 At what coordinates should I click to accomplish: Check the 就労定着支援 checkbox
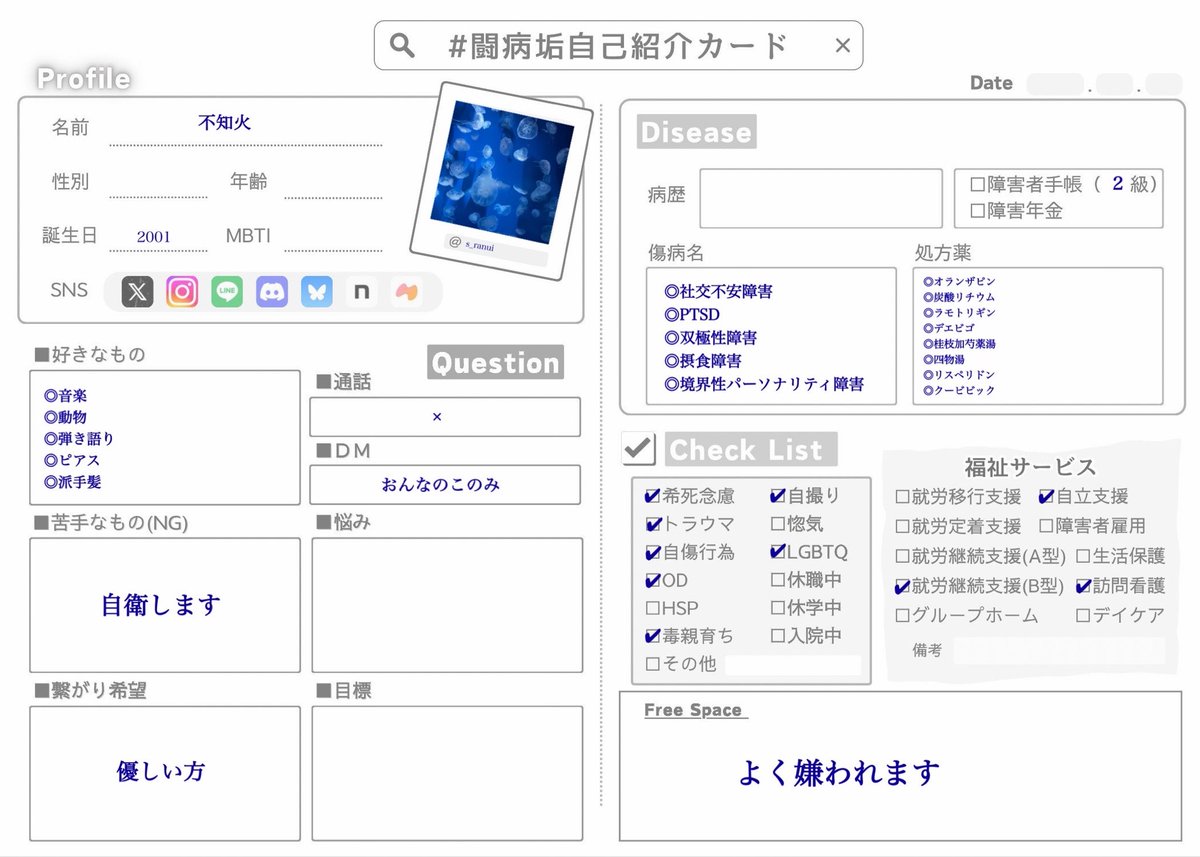(x=902, y=526)
